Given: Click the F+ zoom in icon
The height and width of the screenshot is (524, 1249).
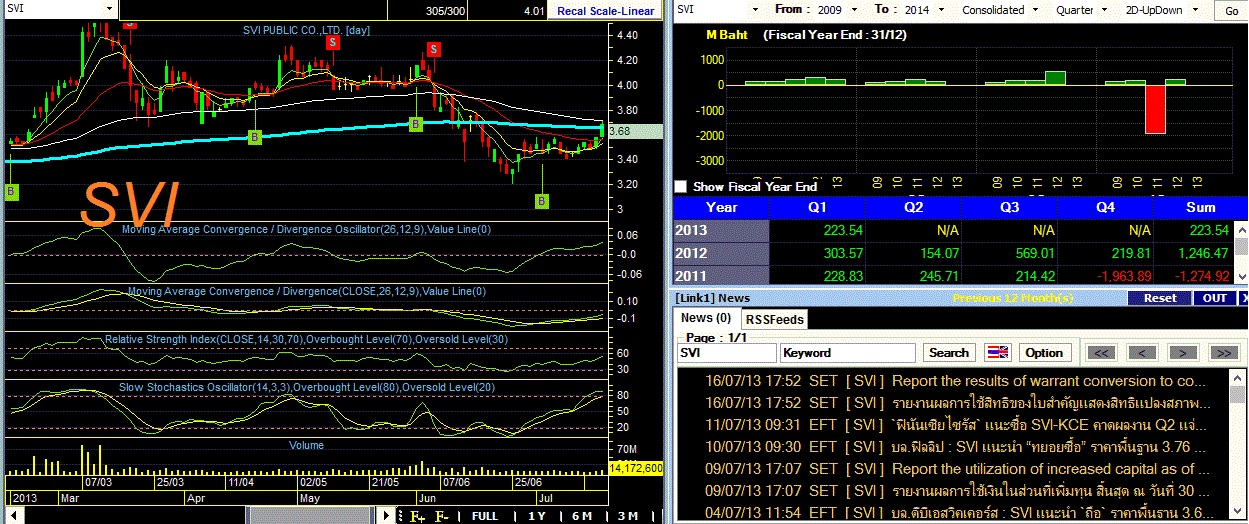Looking at the screenshot, I should (x=416, y=516).
